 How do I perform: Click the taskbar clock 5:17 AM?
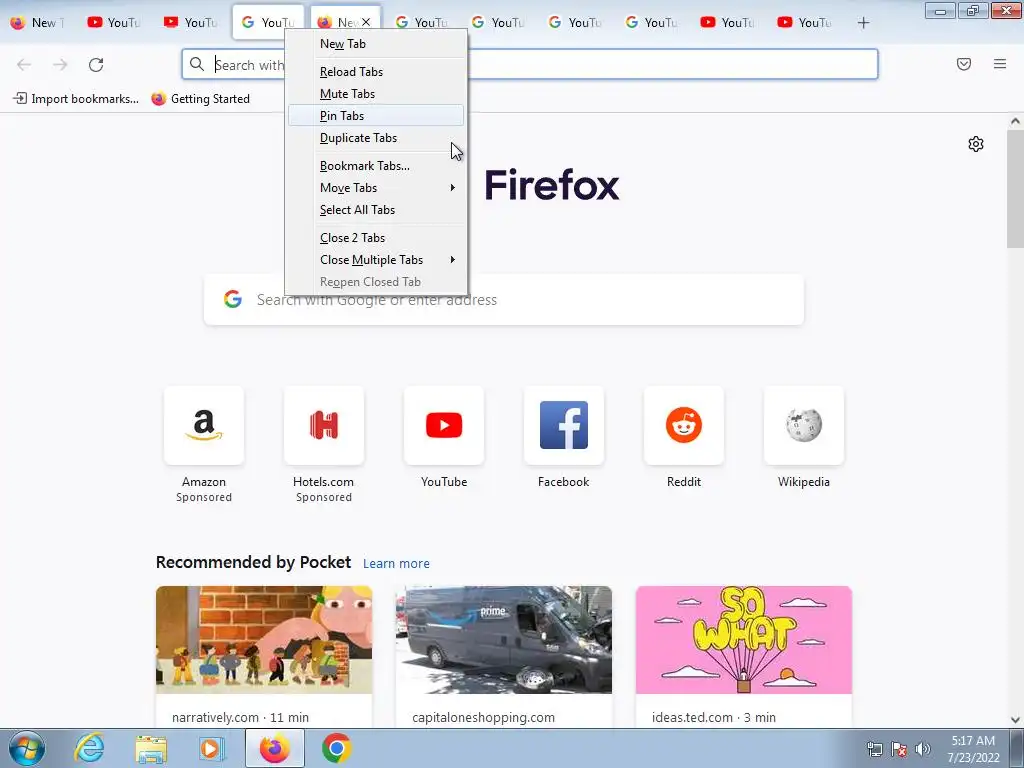coord(973,741)
